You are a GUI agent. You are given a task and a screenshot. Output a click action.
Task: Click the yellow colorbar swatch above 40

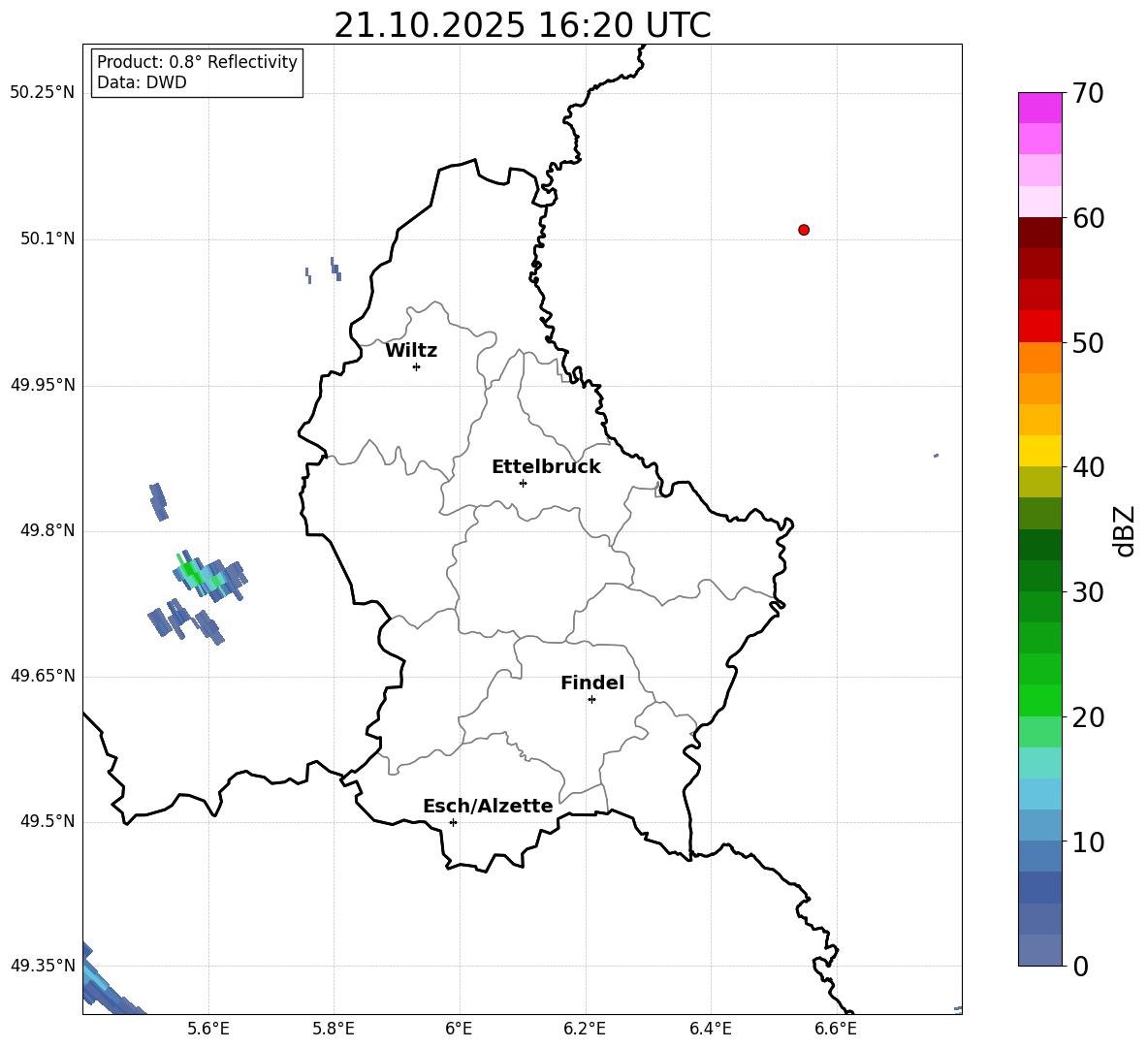(x=1039, y=451)
